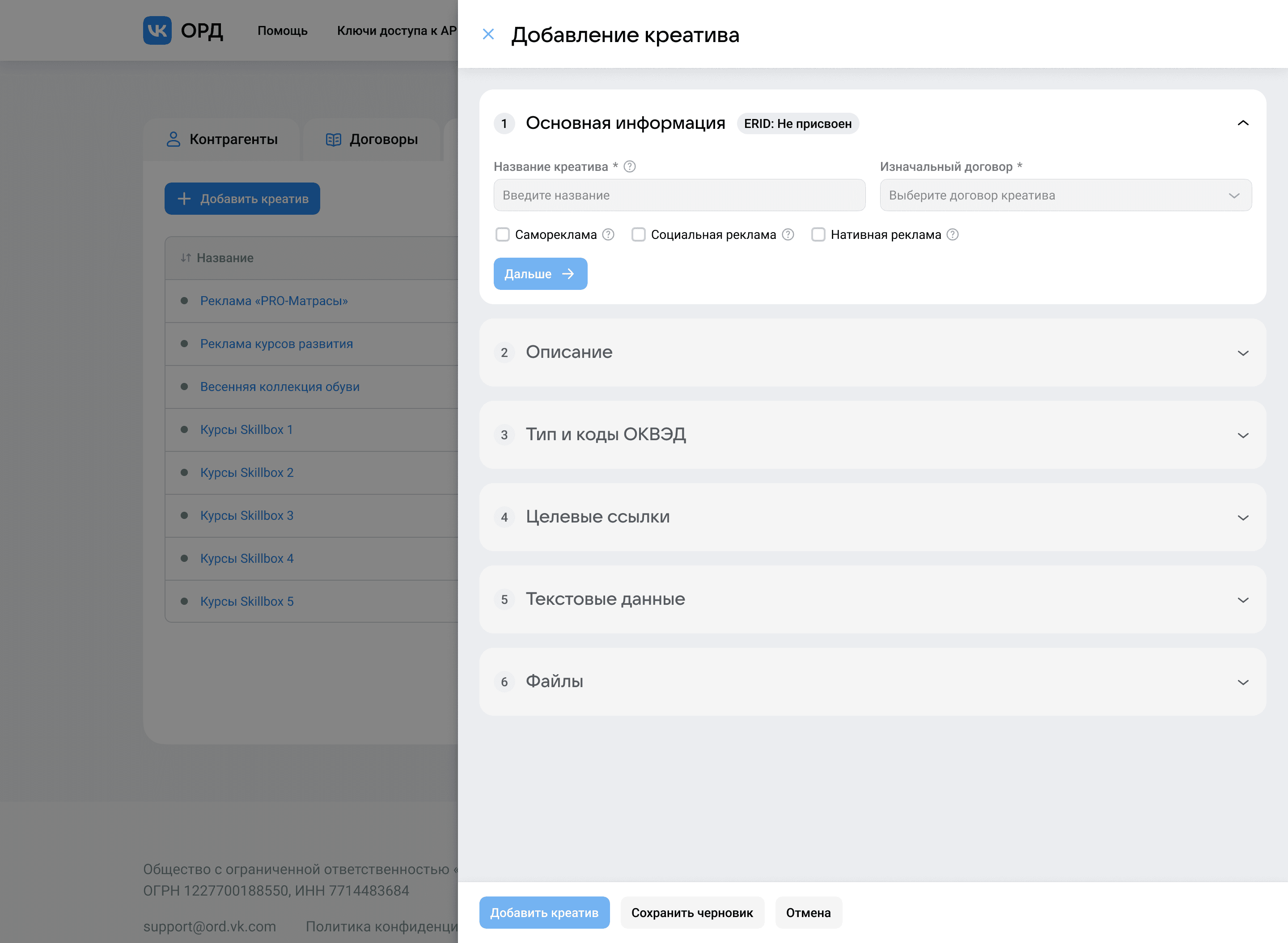
Task: Click help icon beside Социальная реклама
Action: click(x=788, y=234)
